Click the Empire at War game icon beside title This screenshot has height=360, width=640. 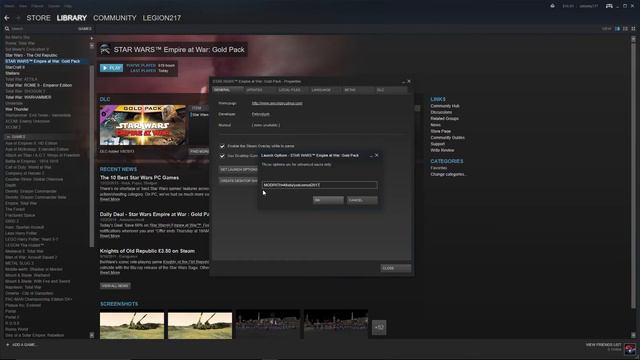click(x=105, y=49)
